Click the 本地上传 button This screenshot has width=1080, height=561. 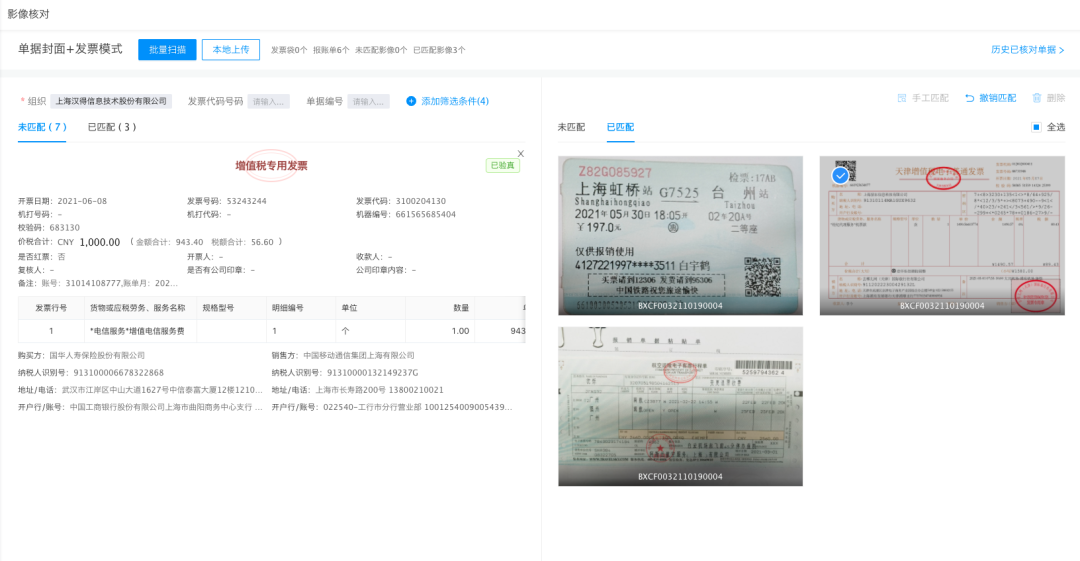[231, 50]
